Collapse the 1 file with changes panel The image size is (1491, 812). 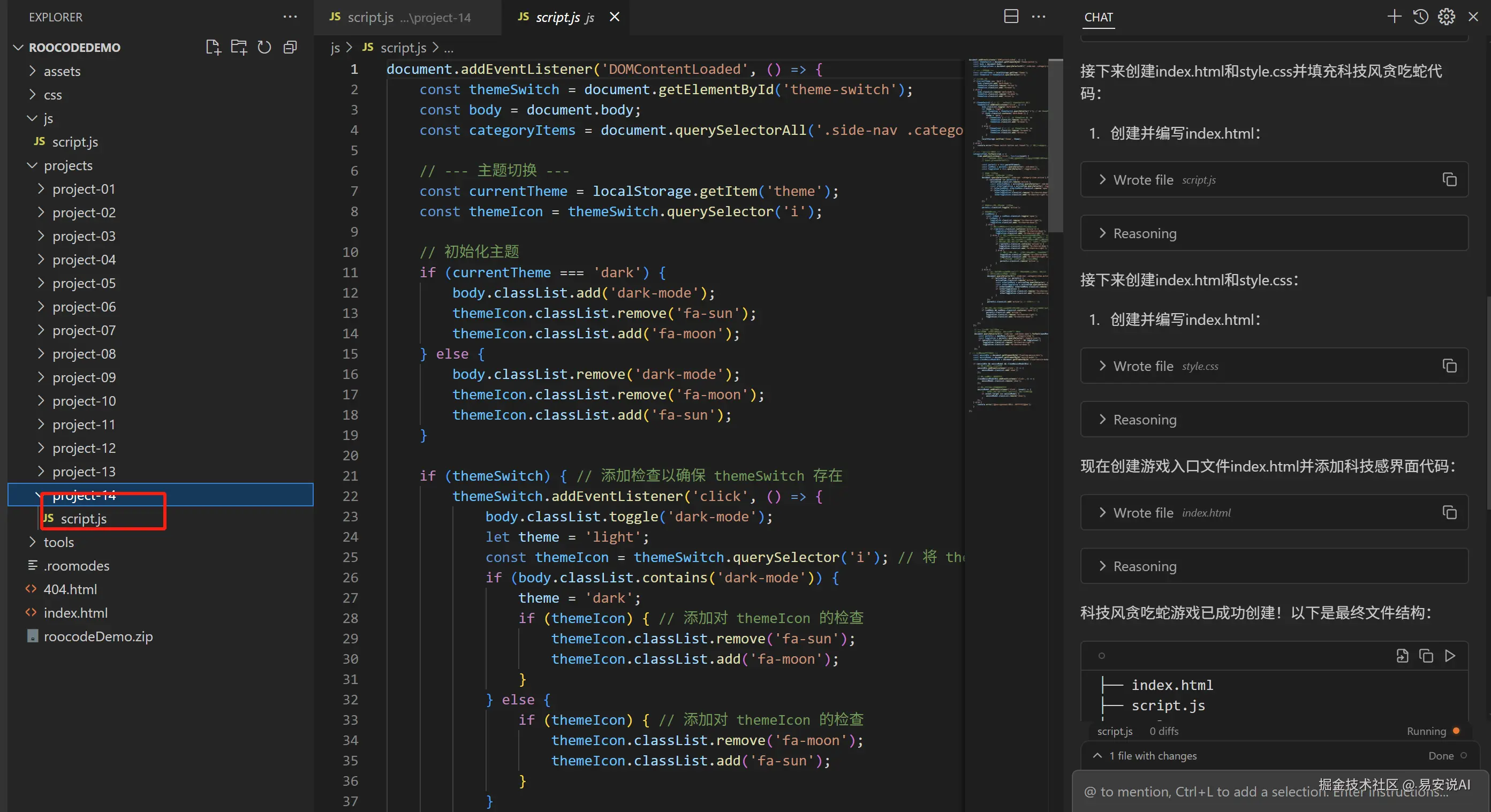click(x=1097, y=756)
